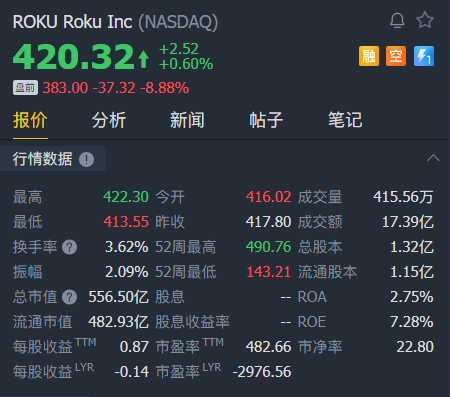
Task: Click the 行情数据 section header
Action: [x=43, y=159]
